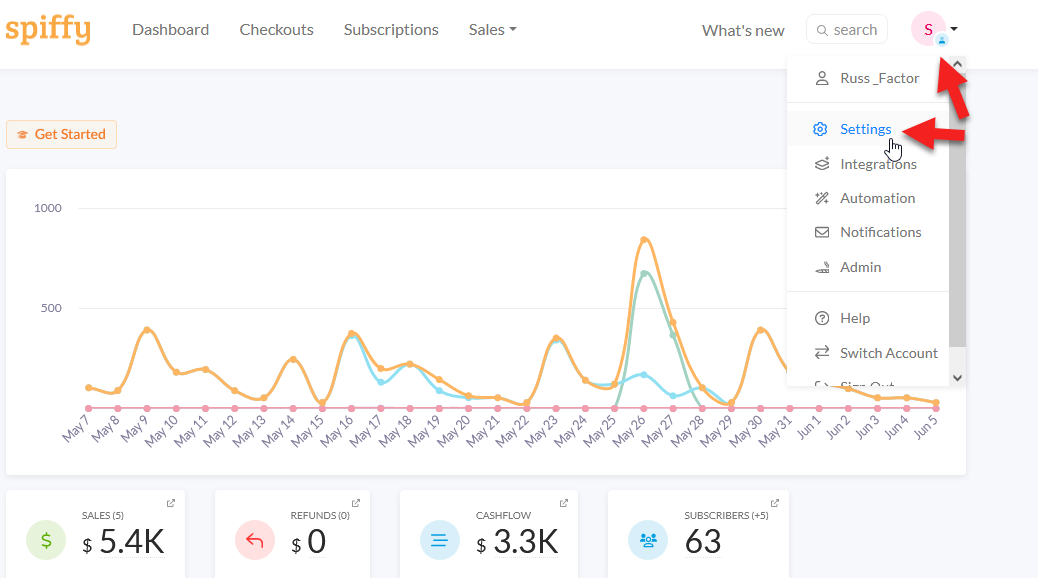Click the $5.4K sales value
Viewport: 1038px width, 578px height.
click(123, 542)
